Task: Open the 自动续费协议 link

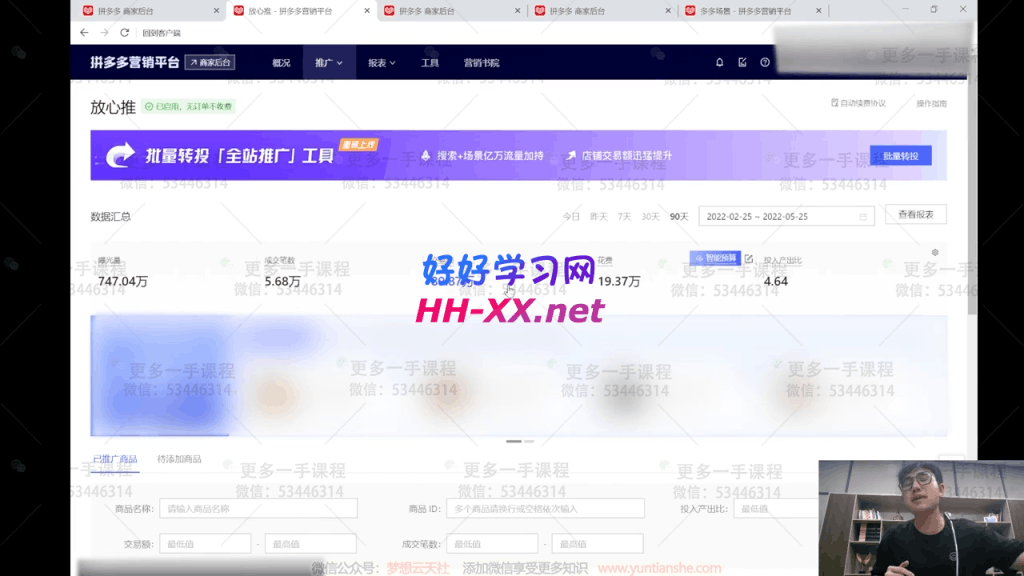Action: (858, 103)
